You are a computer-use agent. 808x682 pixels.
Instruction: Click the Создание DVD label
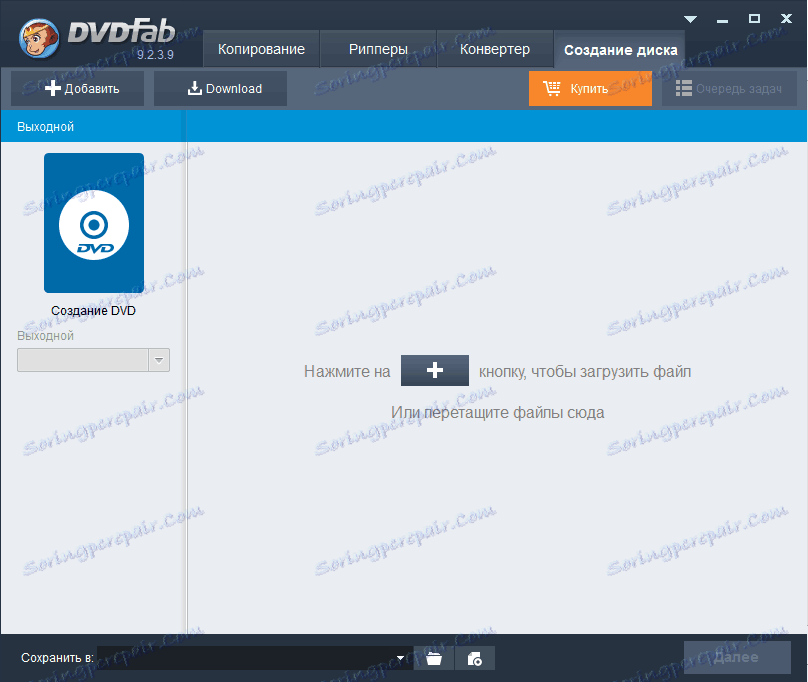tap(93, 310)
